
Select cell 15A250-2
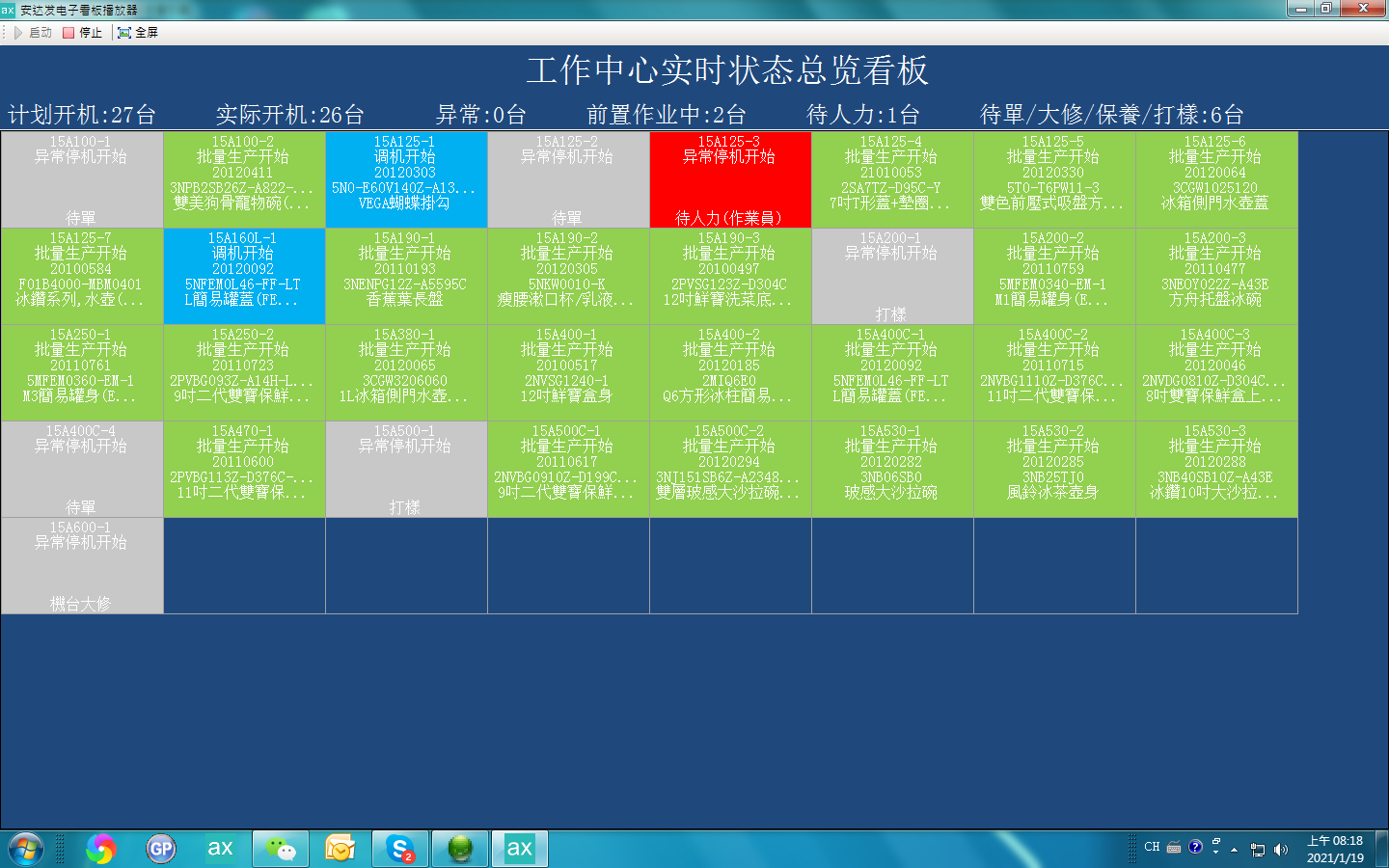[x=244, y=372]
